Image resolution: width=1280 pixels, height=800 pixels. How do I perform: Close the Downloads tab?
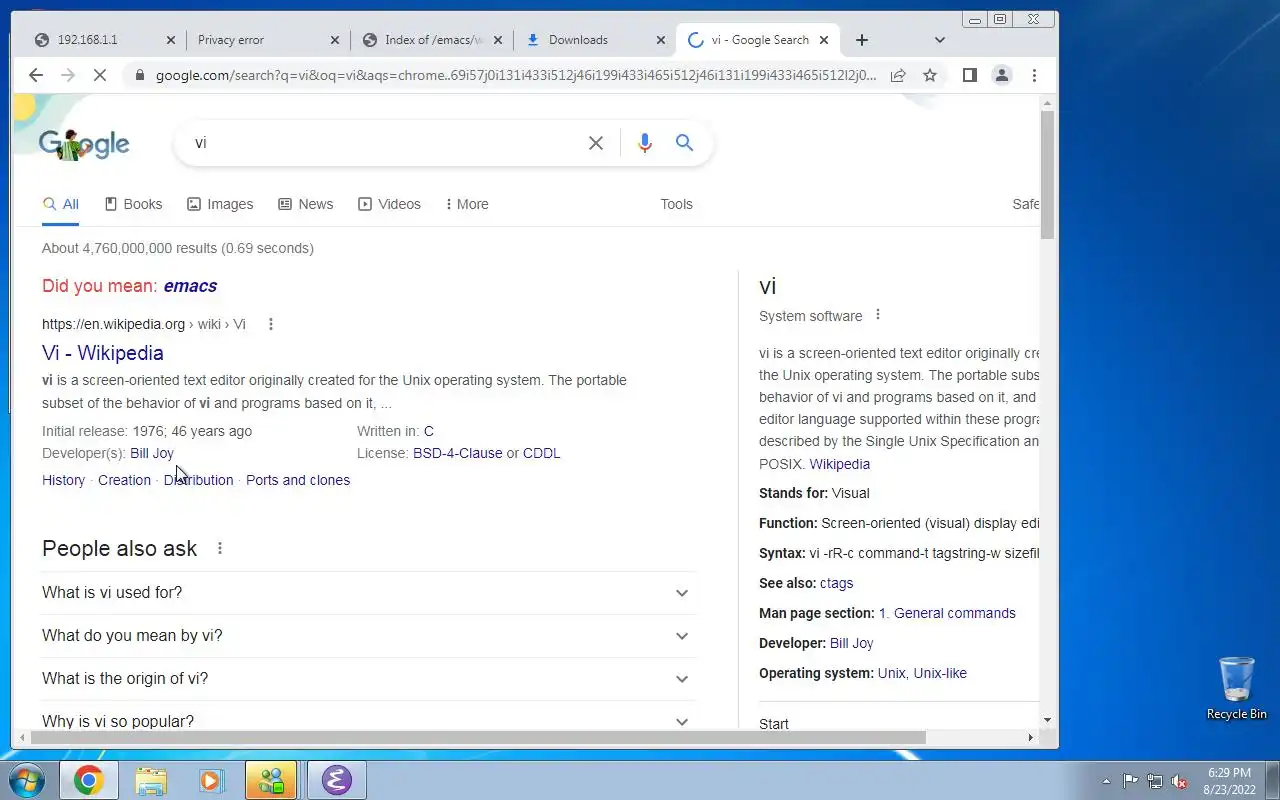coord(661,40)
